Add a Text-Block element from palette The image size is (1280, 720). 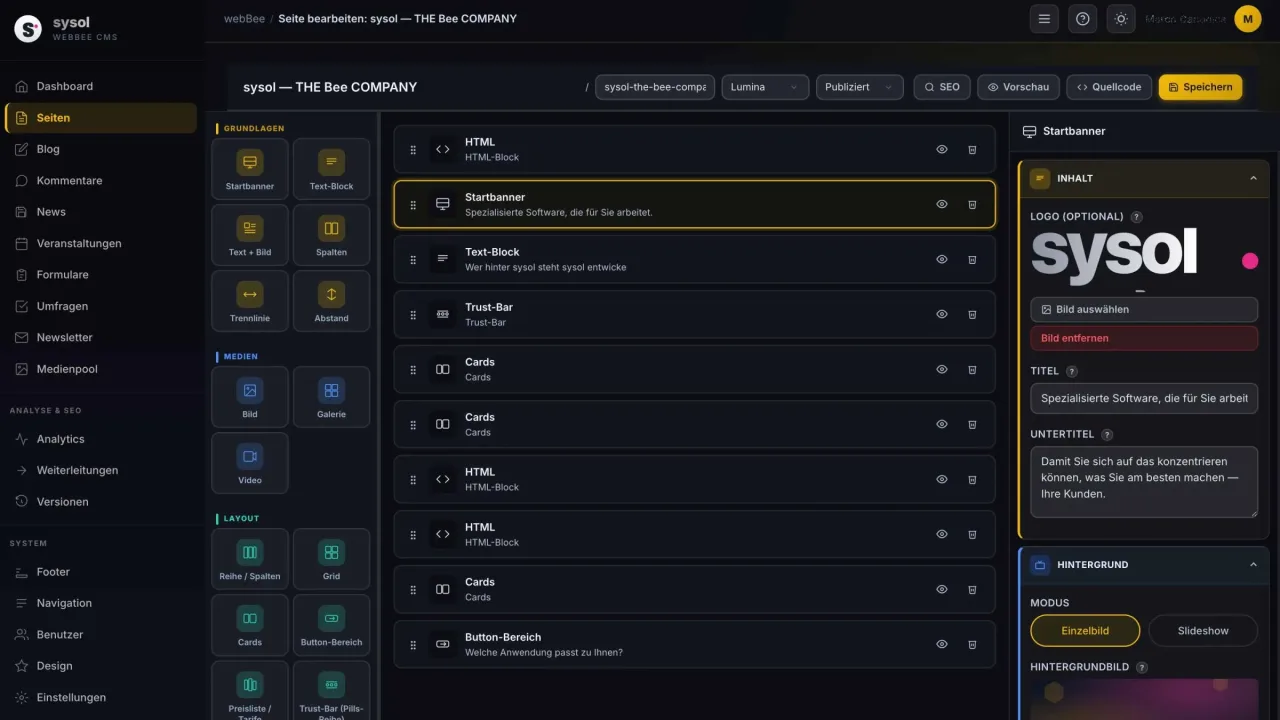tap(331, 168)
